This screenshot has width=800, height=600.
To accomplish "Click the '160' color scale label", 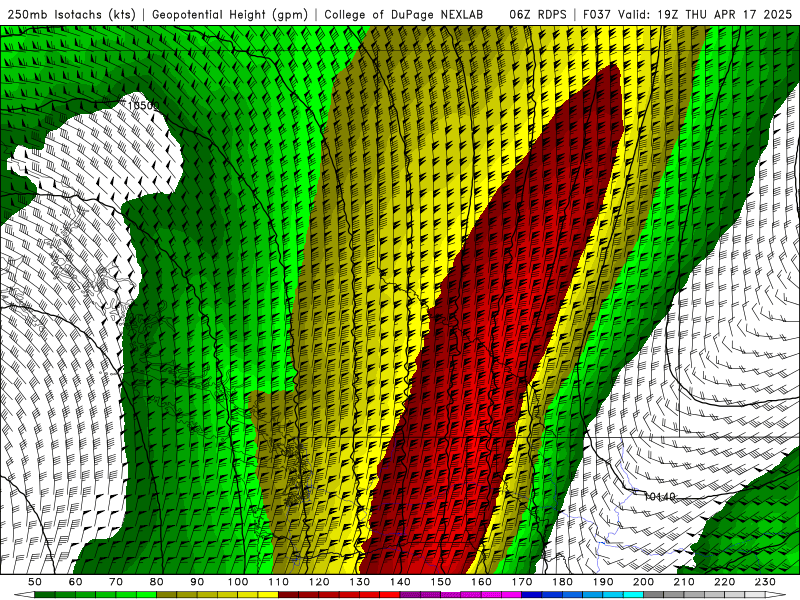I will 481,582.
